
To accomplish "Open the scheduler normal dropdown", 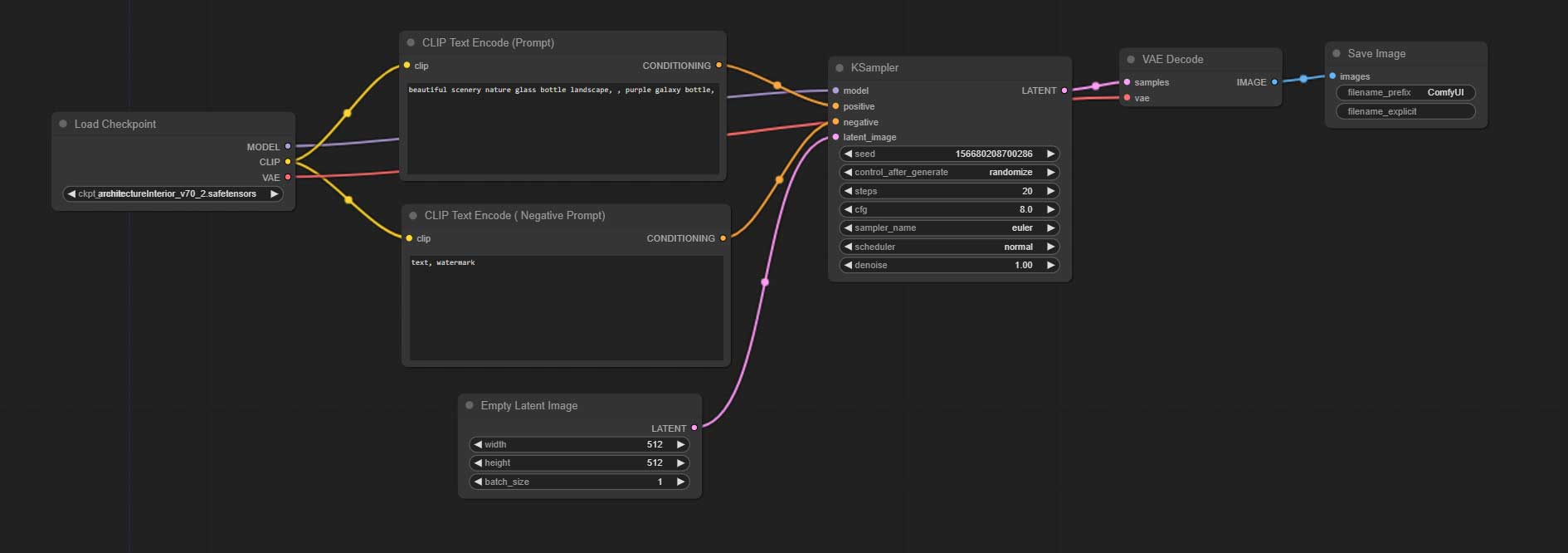I will (950, 247).
